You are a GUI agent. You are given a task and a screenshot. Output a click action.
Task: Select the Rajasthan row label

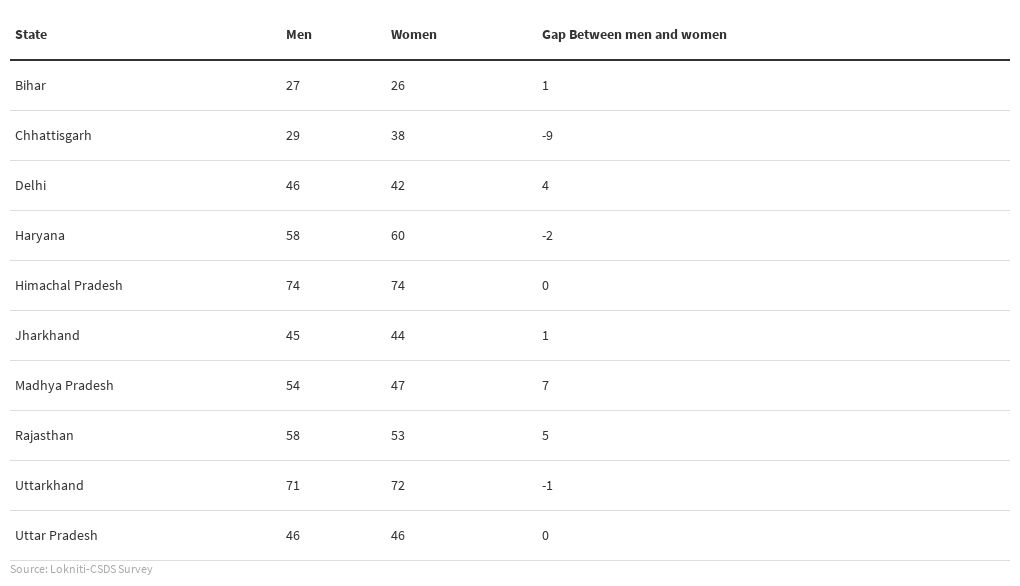(x=44, y=436)
